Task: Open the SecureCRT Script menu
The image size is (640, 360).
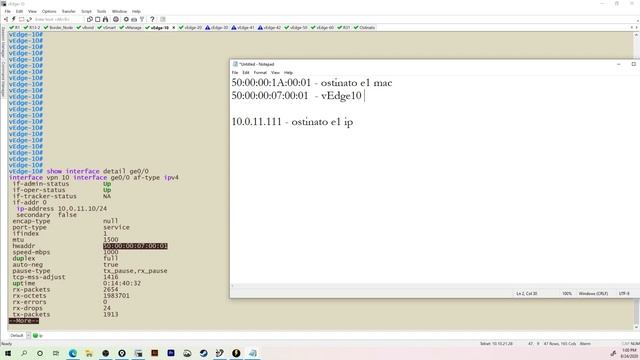Action: pos(86,11)
